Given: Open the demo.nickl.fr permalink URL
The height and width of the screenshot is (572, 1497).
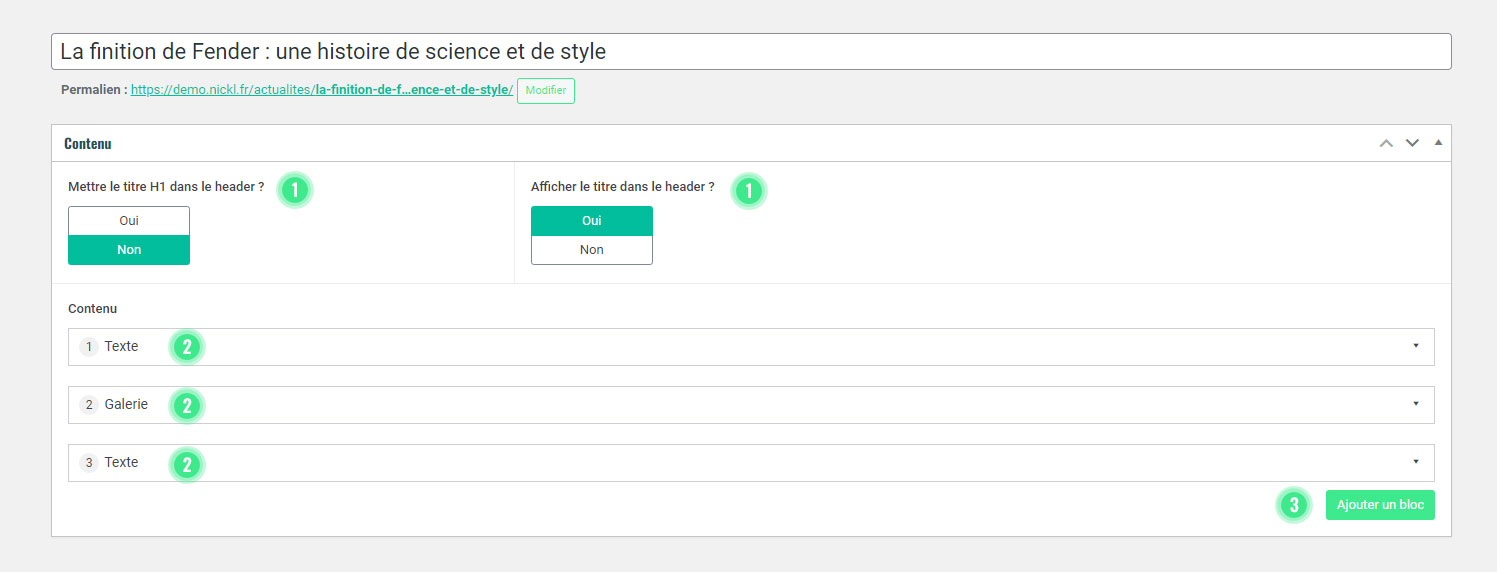Looking at the screenshot, I should coord(321,90).
